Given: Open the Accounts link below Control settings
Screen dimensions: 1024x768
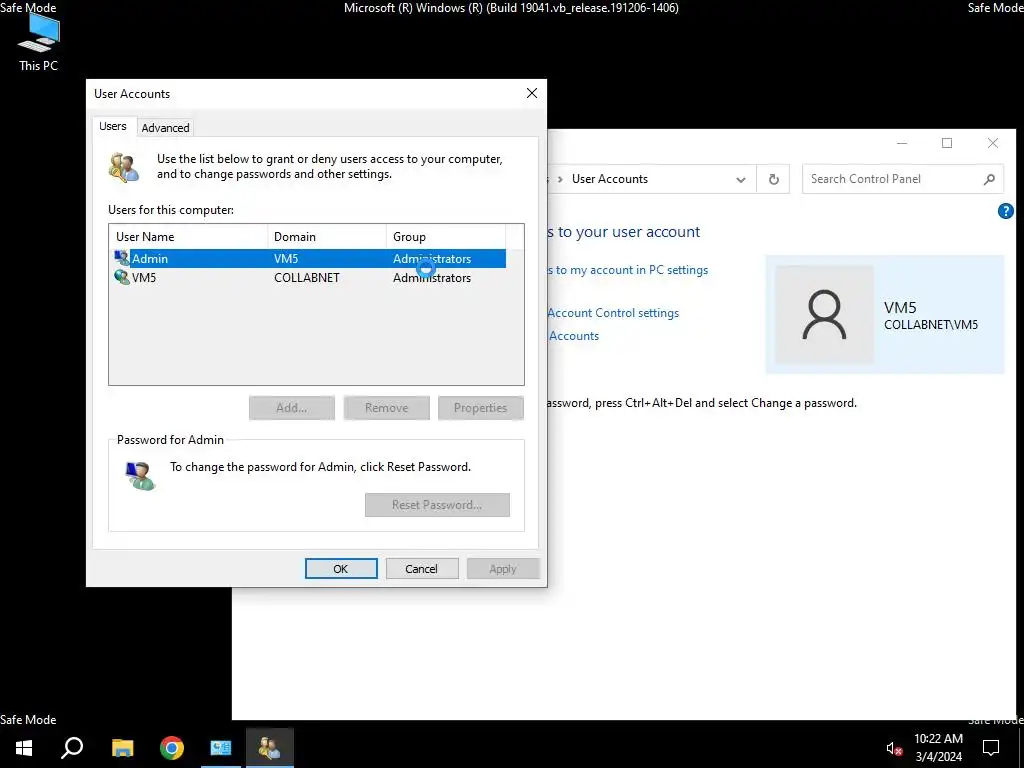Looking at the screenshot, I should (x=573, y=336).
